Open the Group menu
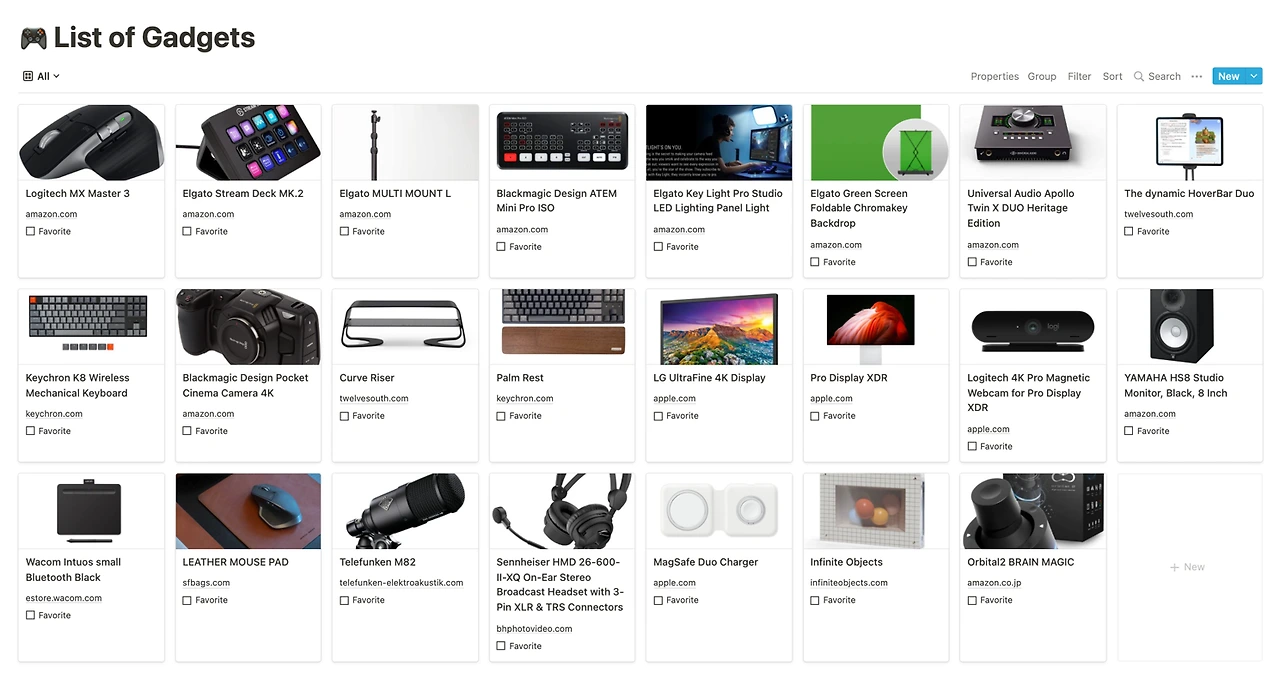This screenshot has width=1280, height=679. pos(1042,76)
